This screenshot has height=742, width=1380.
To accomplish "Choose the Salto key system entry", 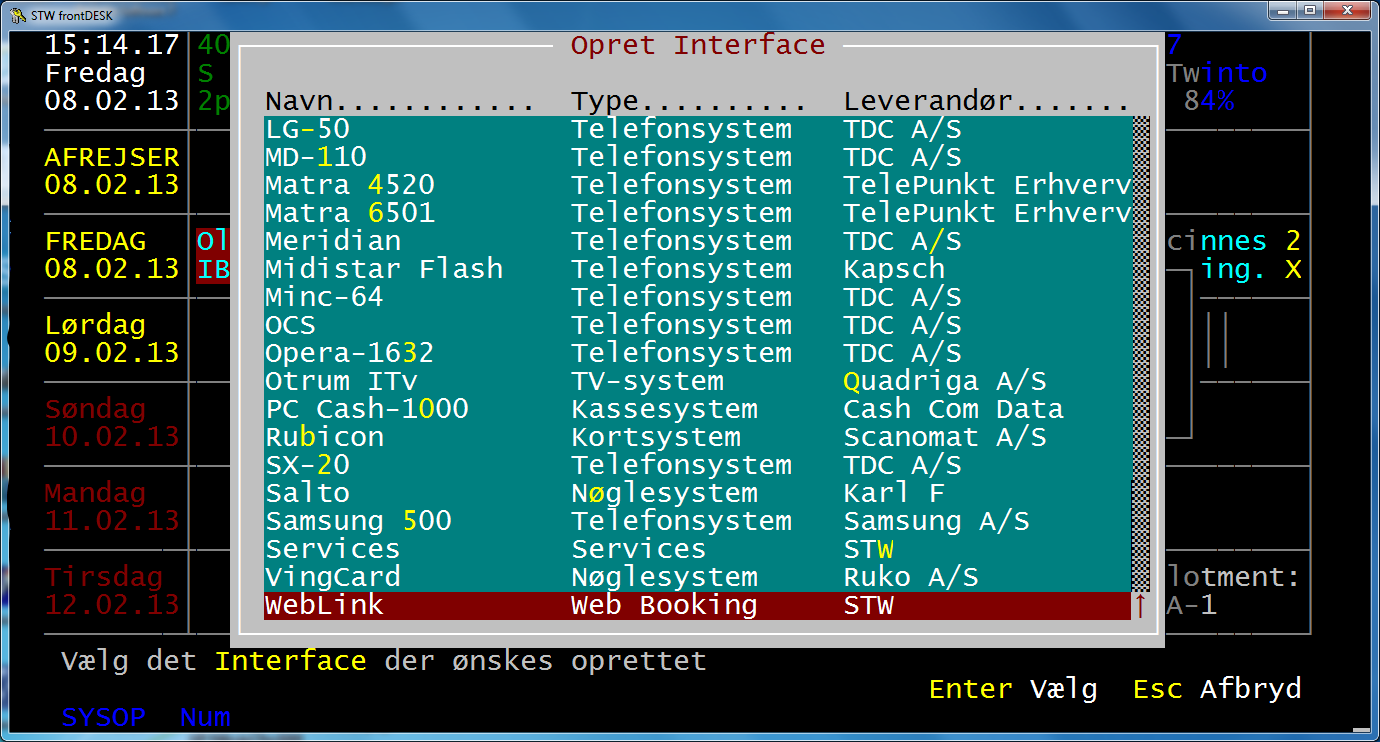I will pyautogui.click(x=697, y=493).
